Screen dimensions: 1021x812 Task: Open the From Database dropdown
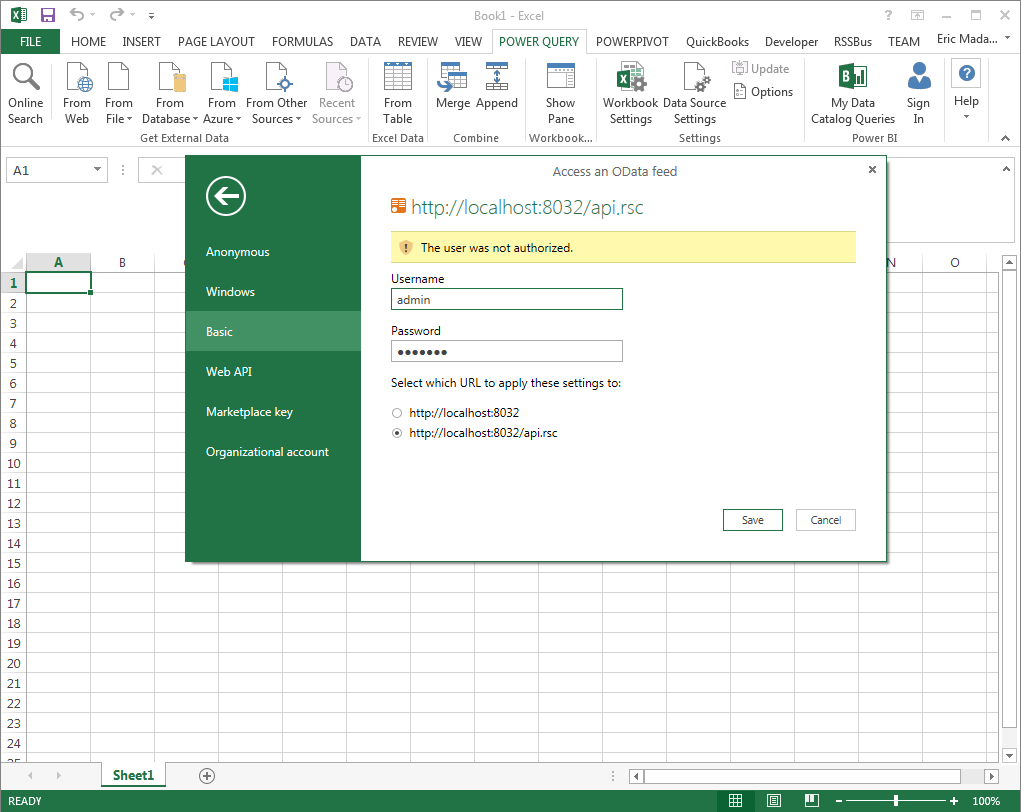[170, 90]
